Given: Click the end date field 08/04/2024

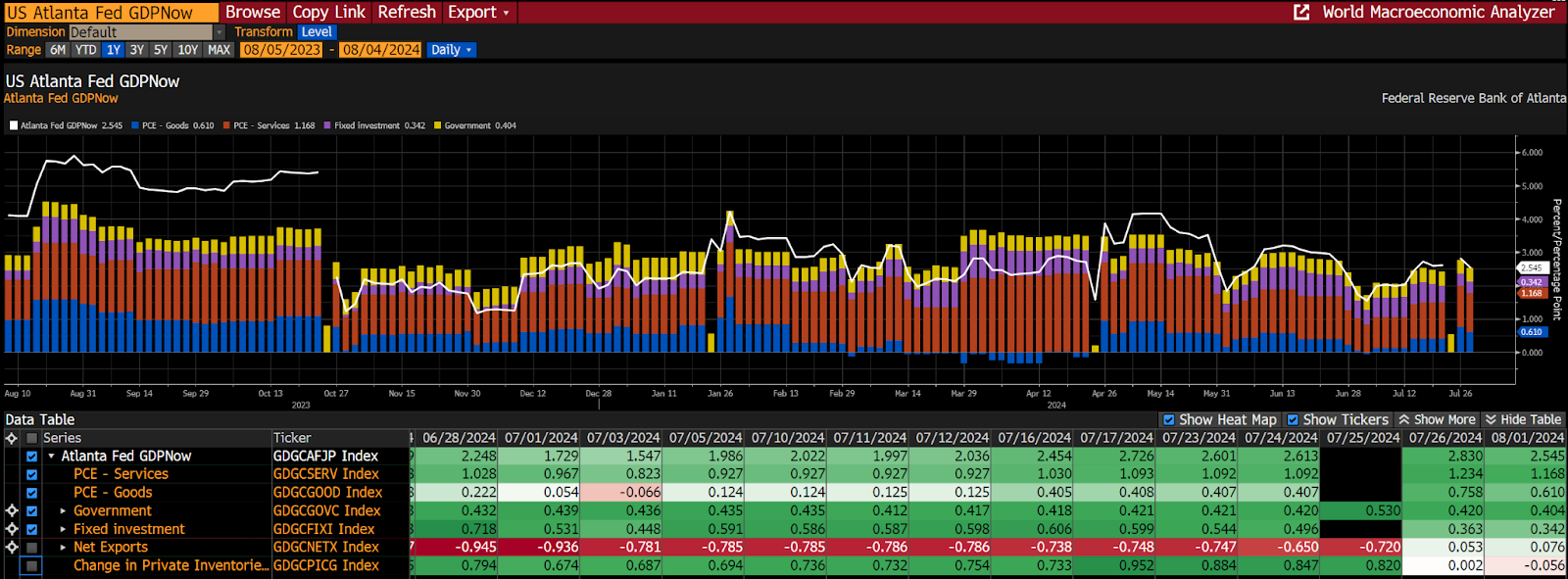Looking at the screenshot, I should point(381,50).
